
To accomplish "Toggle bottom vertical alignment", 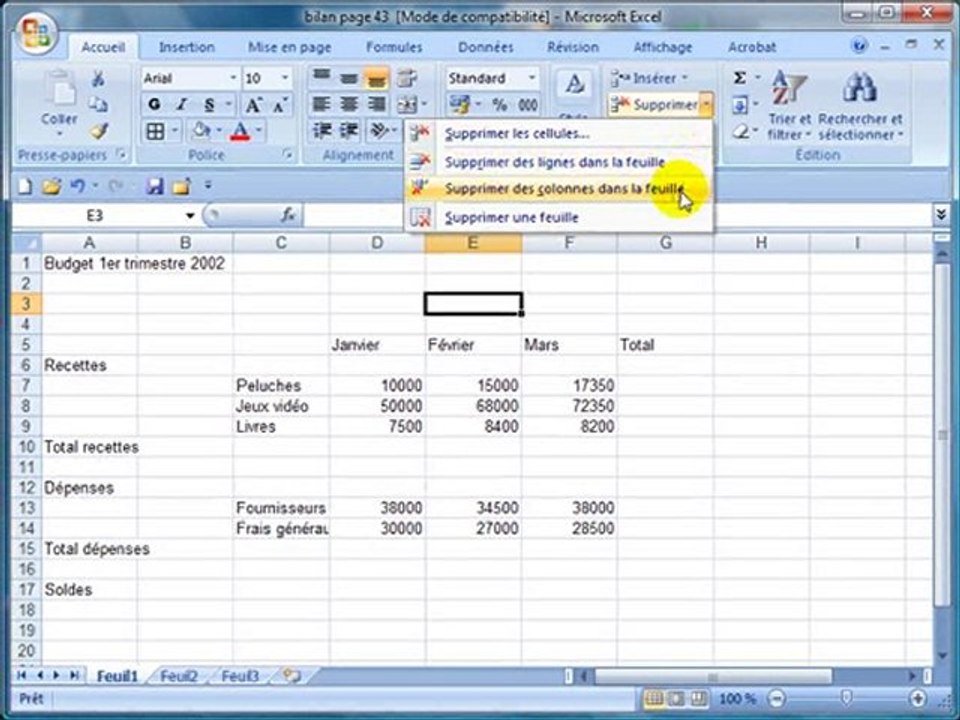I will click(x=376, y=78).
